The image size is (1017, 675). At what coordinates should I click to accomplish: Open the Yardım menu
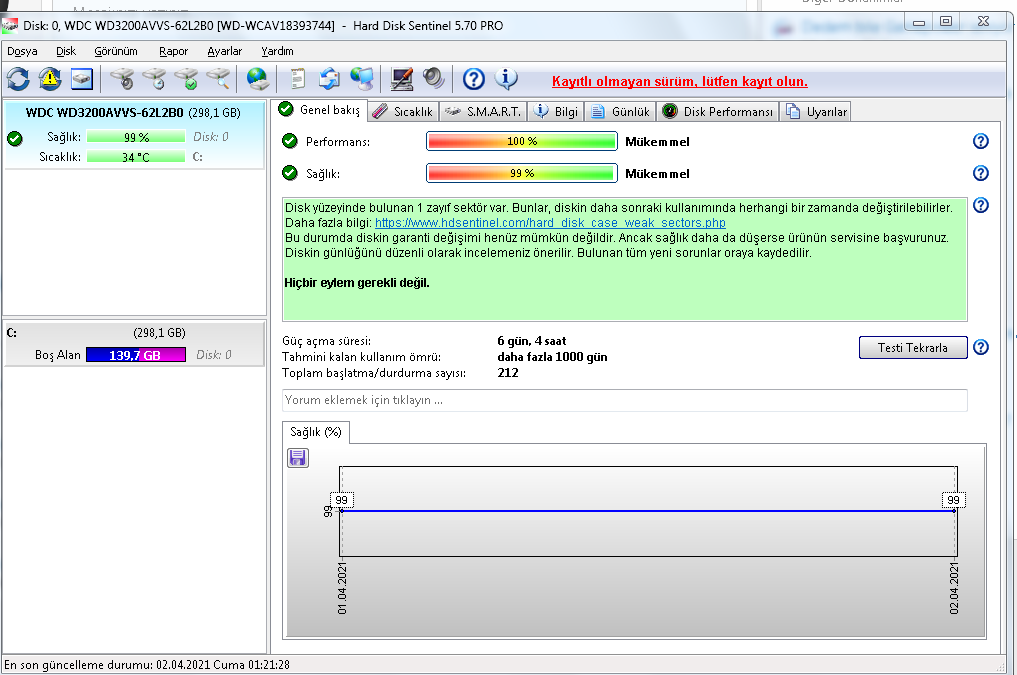pyautogui.click(x=277, y=51)
